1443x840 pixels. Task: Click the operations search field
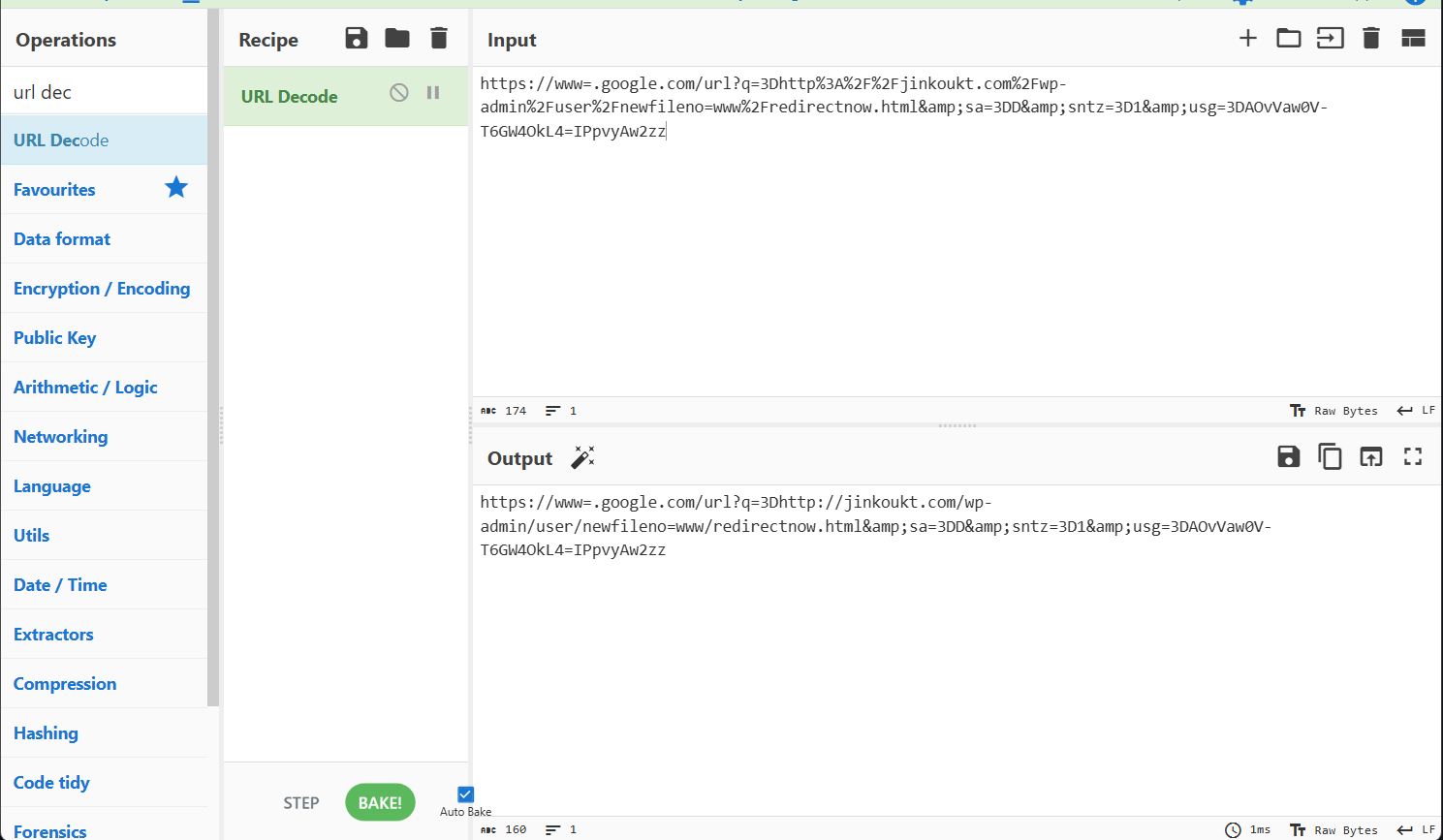104,92
